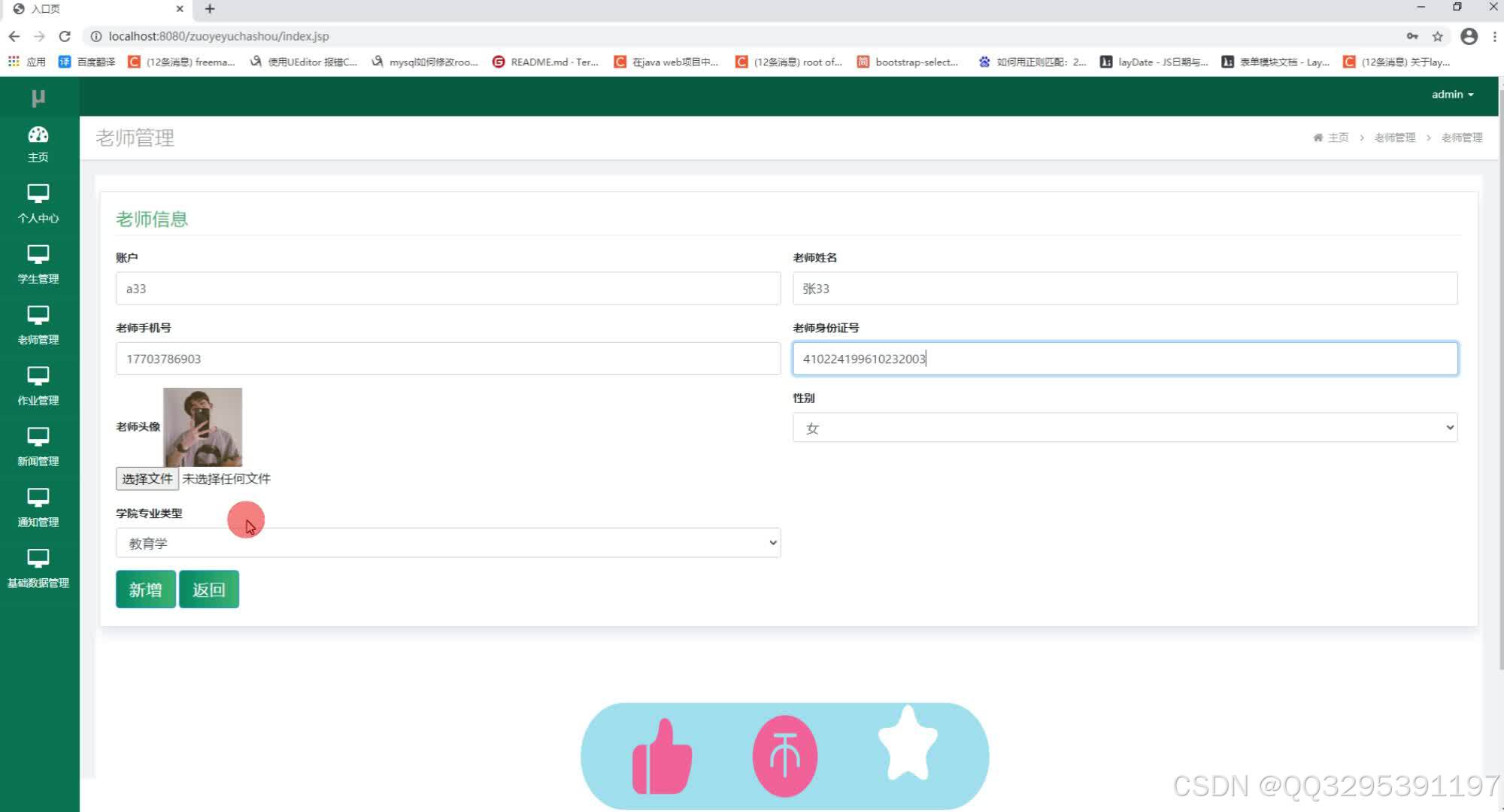This screenshot has height=812, width=1504.
Task: Go back using browser back arrow
Action: coord(14,36)
